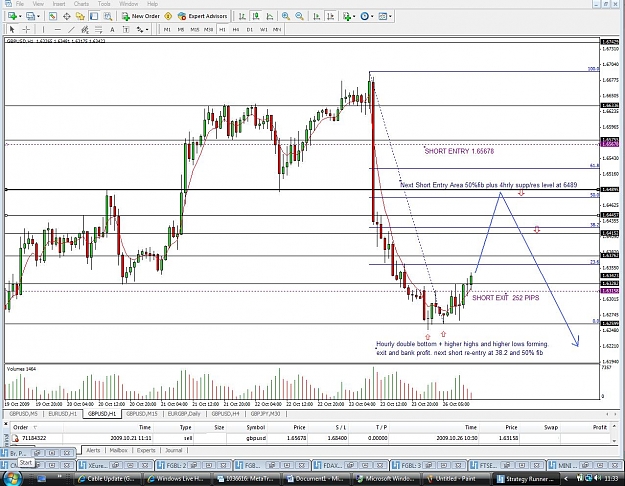This screenshot has height=486, width=625.
Task: Click the New Chart icon
Action: coord(12,16)
